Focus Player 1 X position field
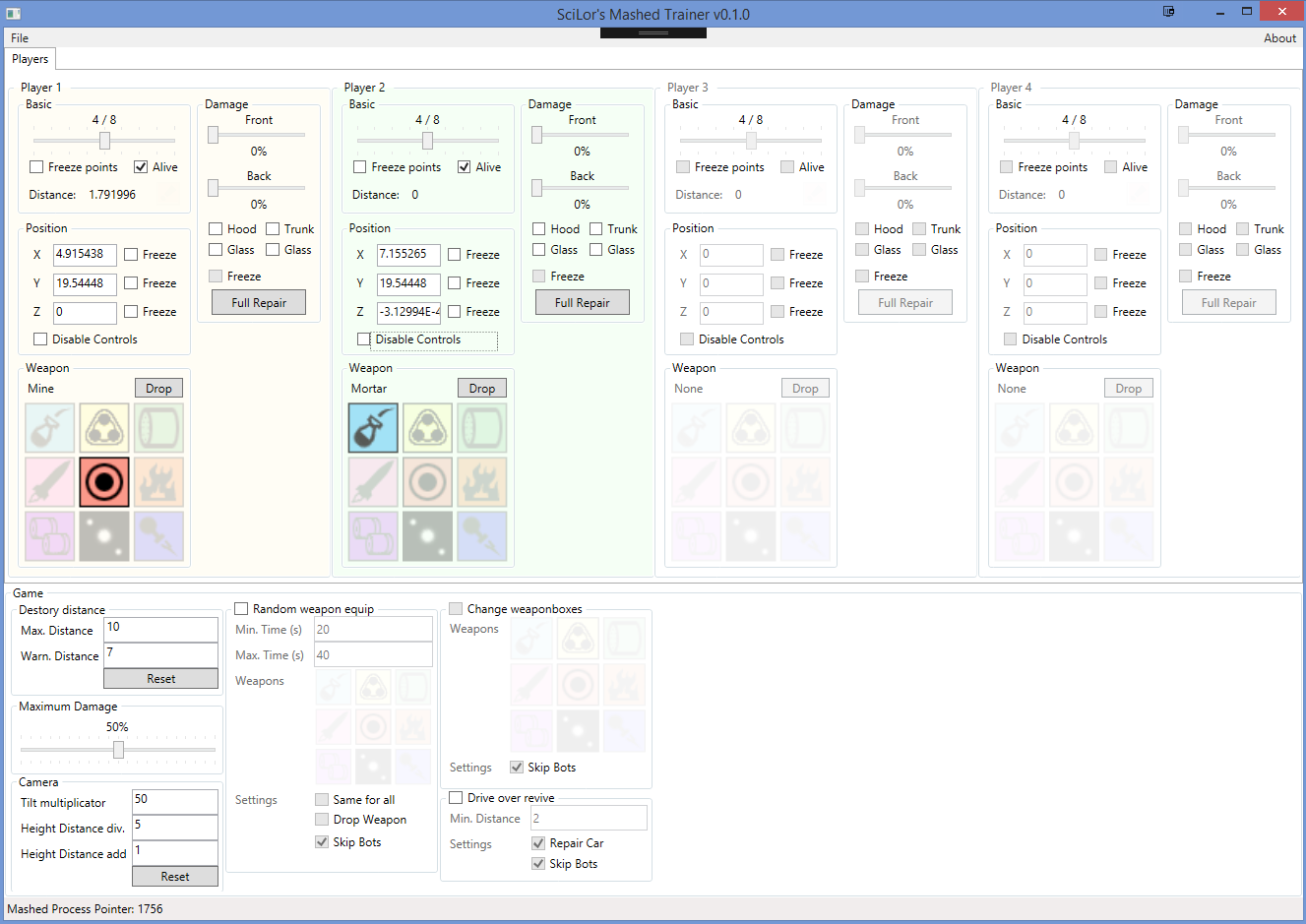Viewport: 1306px width, 924px height. (x=85, y=255)
